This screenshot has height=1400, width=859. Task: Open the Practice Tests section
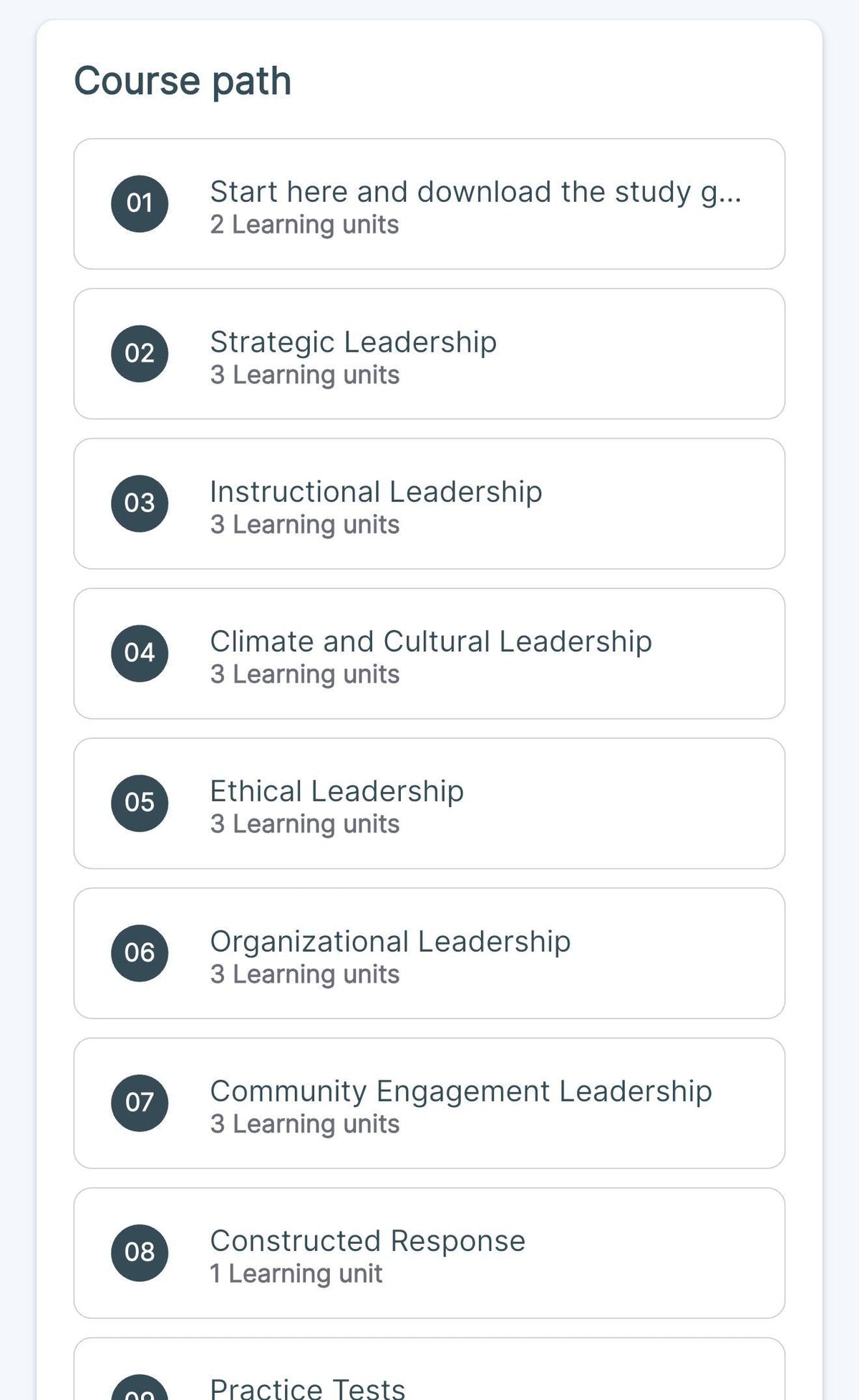pyautogui.click(x=429, y=1368)
